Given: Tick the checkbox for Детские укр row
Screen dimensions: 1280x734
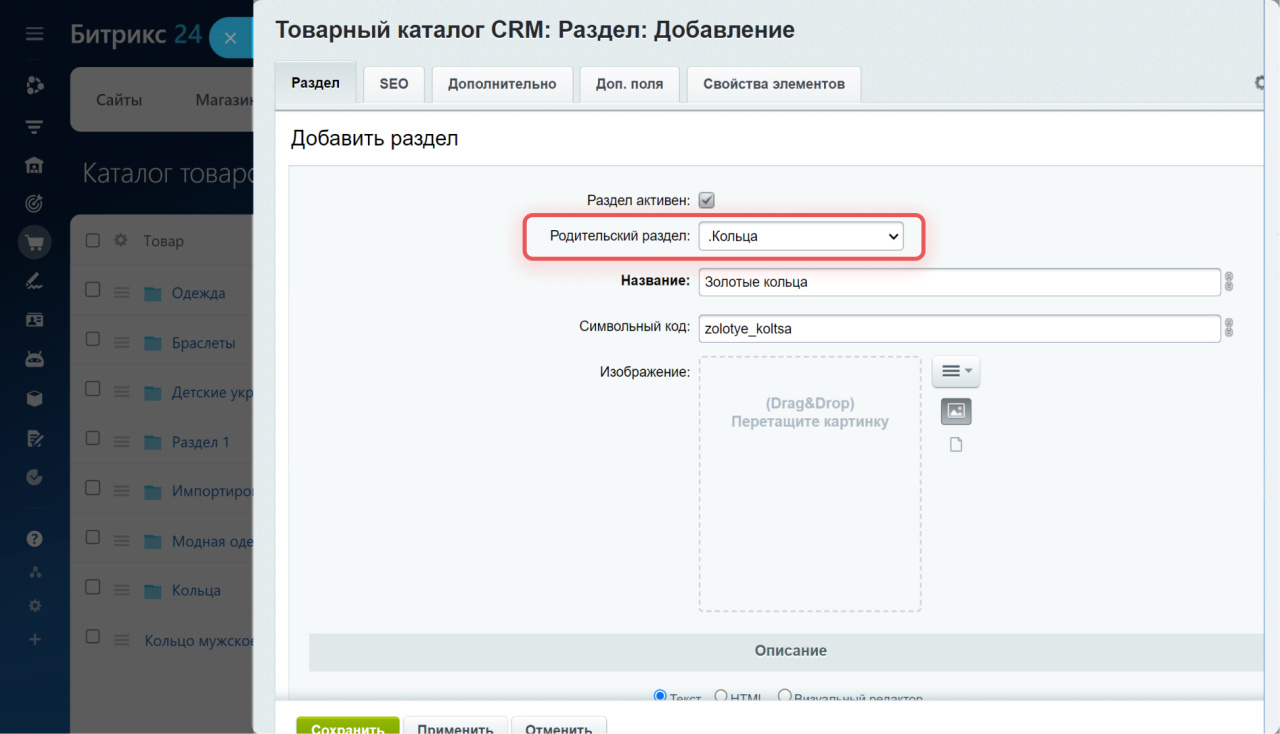Looking at the screenshot, I should 93,389.
